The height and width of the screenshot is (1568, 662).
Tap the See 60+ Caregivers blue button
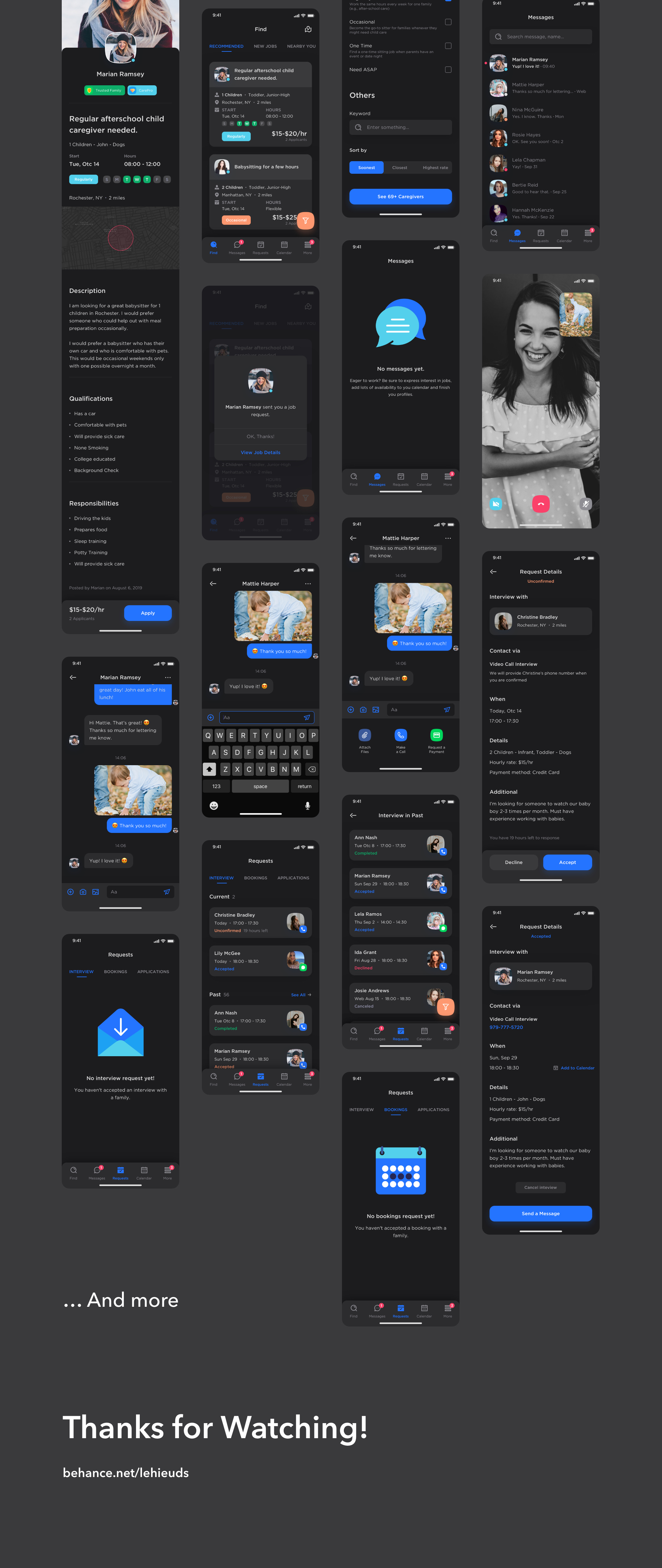click(x=399, y=197)
